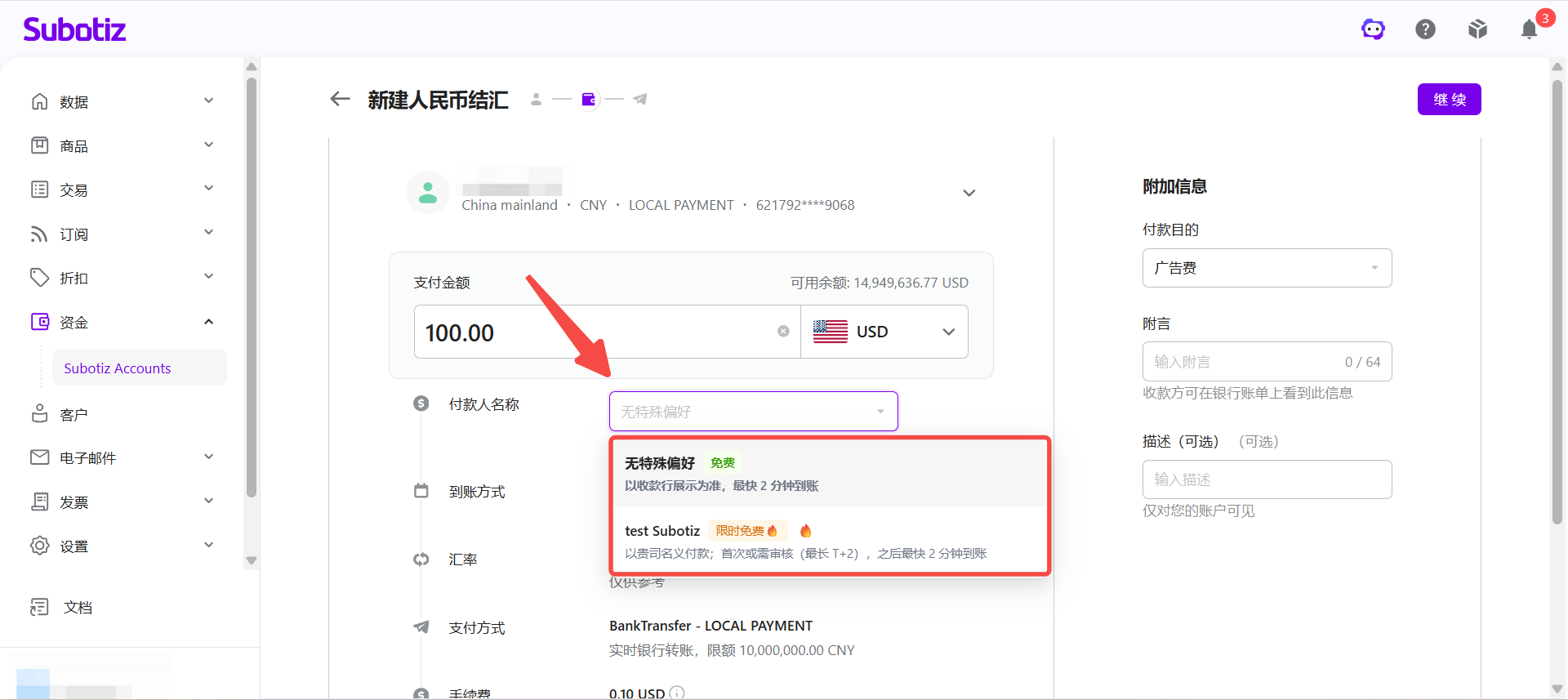
Task: Click the wallet step icon in progress
Action: point(589,99)
